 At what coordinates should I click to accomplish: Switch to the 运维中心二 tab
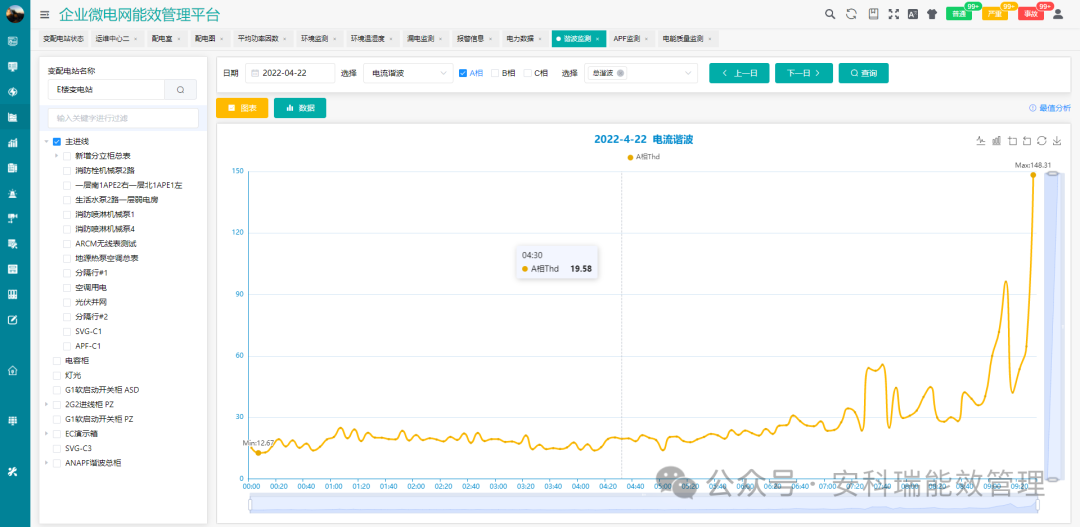[116, 39]
